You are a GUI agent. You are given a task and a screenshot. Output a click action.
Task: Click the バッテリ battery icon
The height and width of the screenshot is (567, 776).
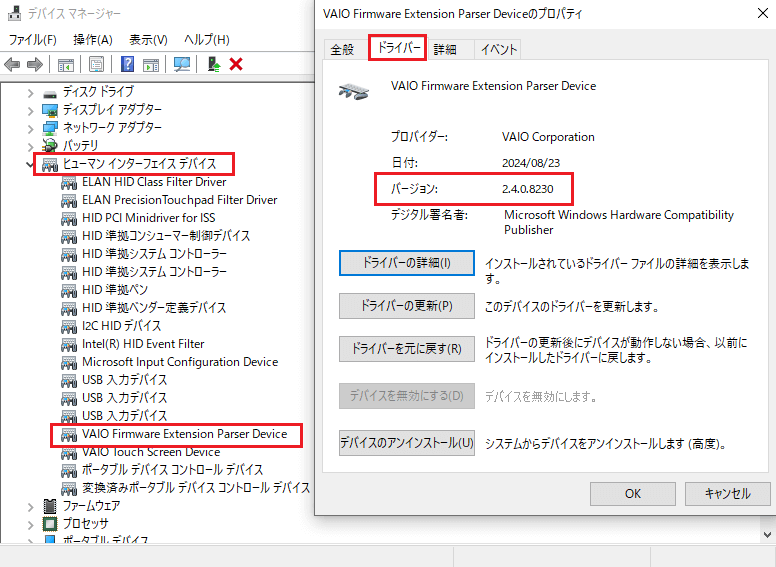click(x=50, y=145)
